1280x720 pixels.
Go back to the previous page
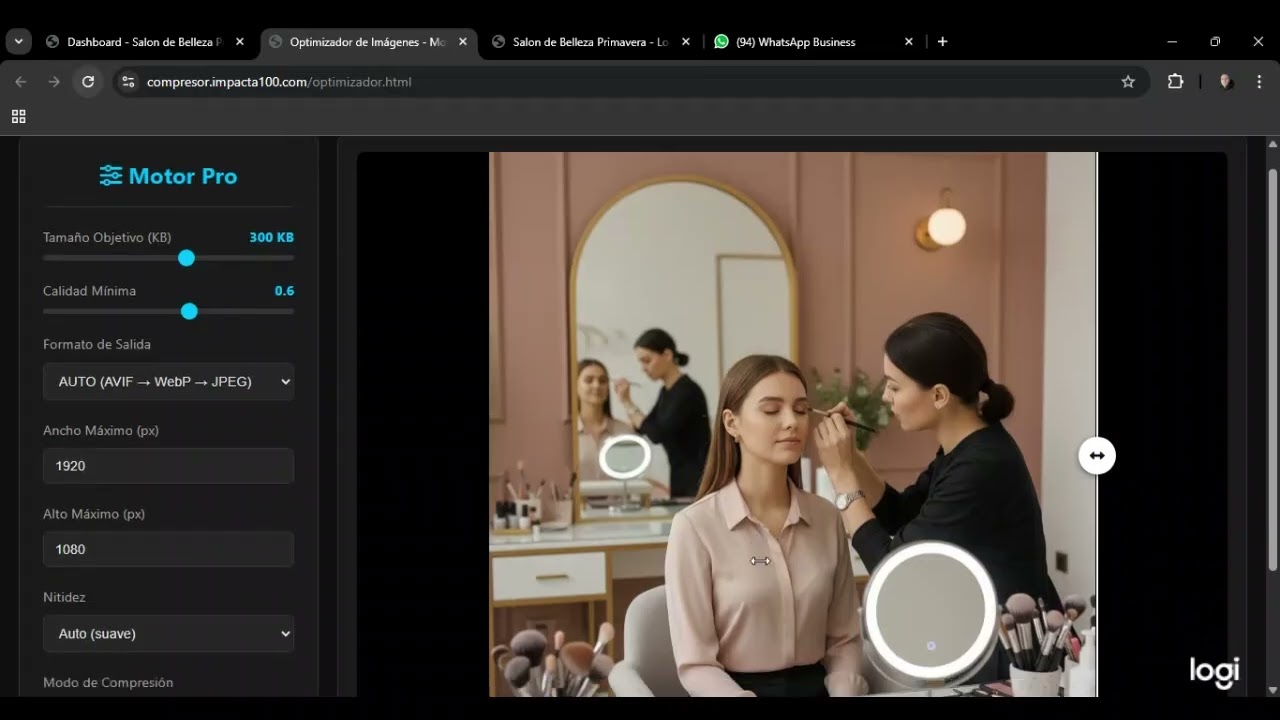pyautogui.click(x=21, y=82)
